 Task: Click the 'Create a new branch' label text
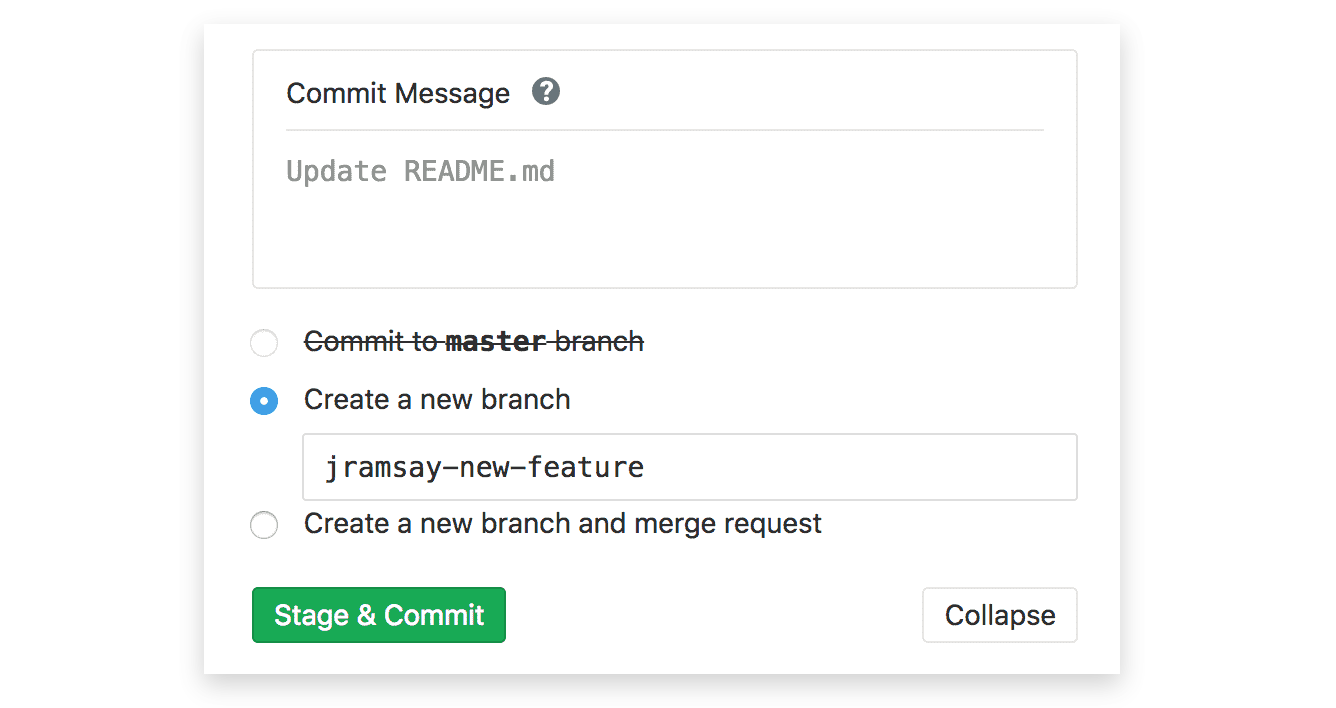coord(436,399)
